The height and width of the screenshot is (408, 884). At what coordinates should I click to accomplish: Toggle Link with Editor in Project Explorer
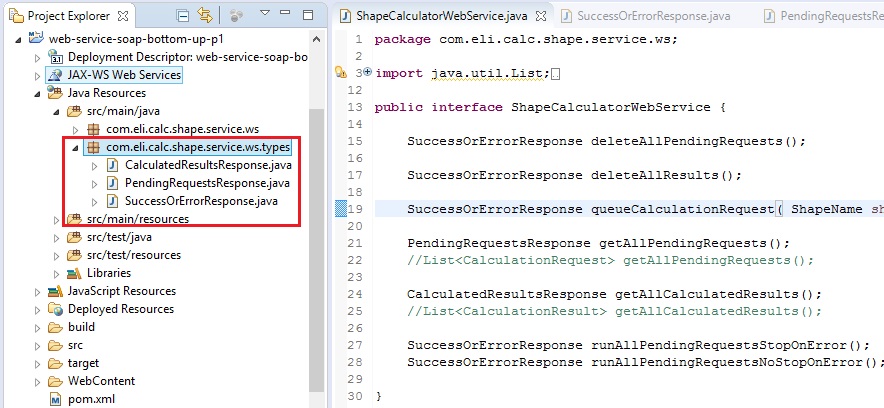(204, 16)
